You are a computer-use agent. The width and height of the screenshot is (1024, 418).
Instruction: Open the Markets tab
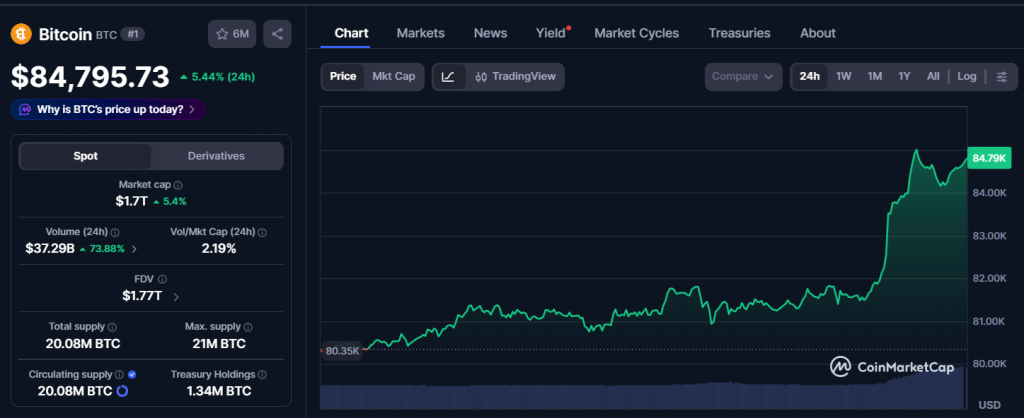421,33
